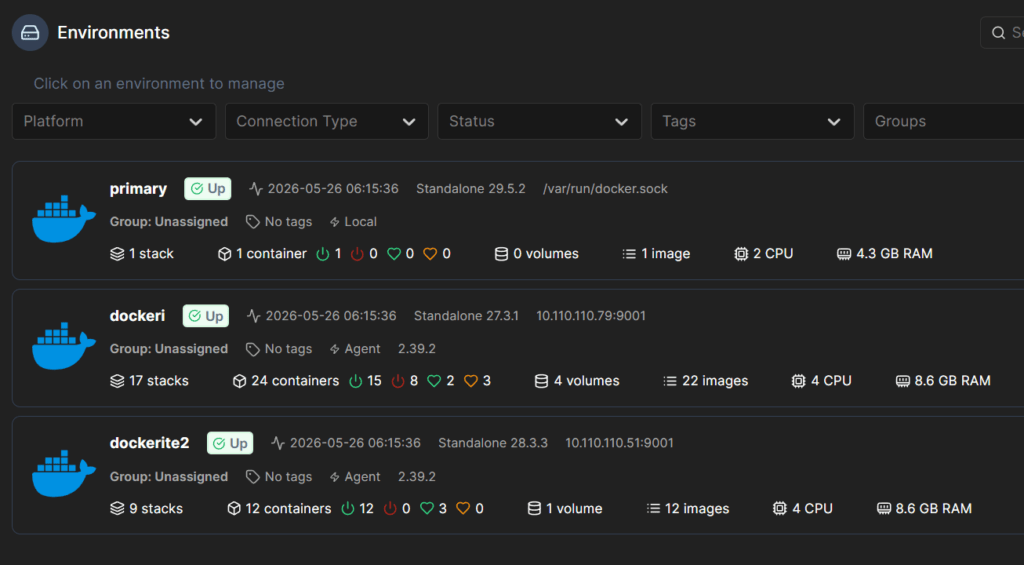
Task: Click the red stopped power icon for primary
Action: click(357, 254)
